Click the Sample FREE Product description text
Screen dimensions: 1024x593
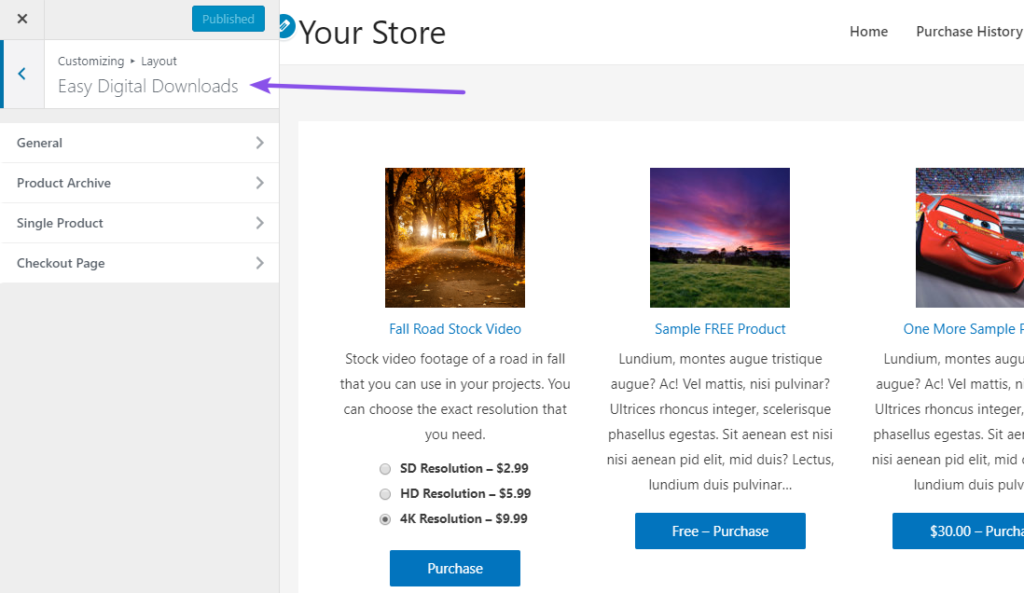[x=720, y=422]
